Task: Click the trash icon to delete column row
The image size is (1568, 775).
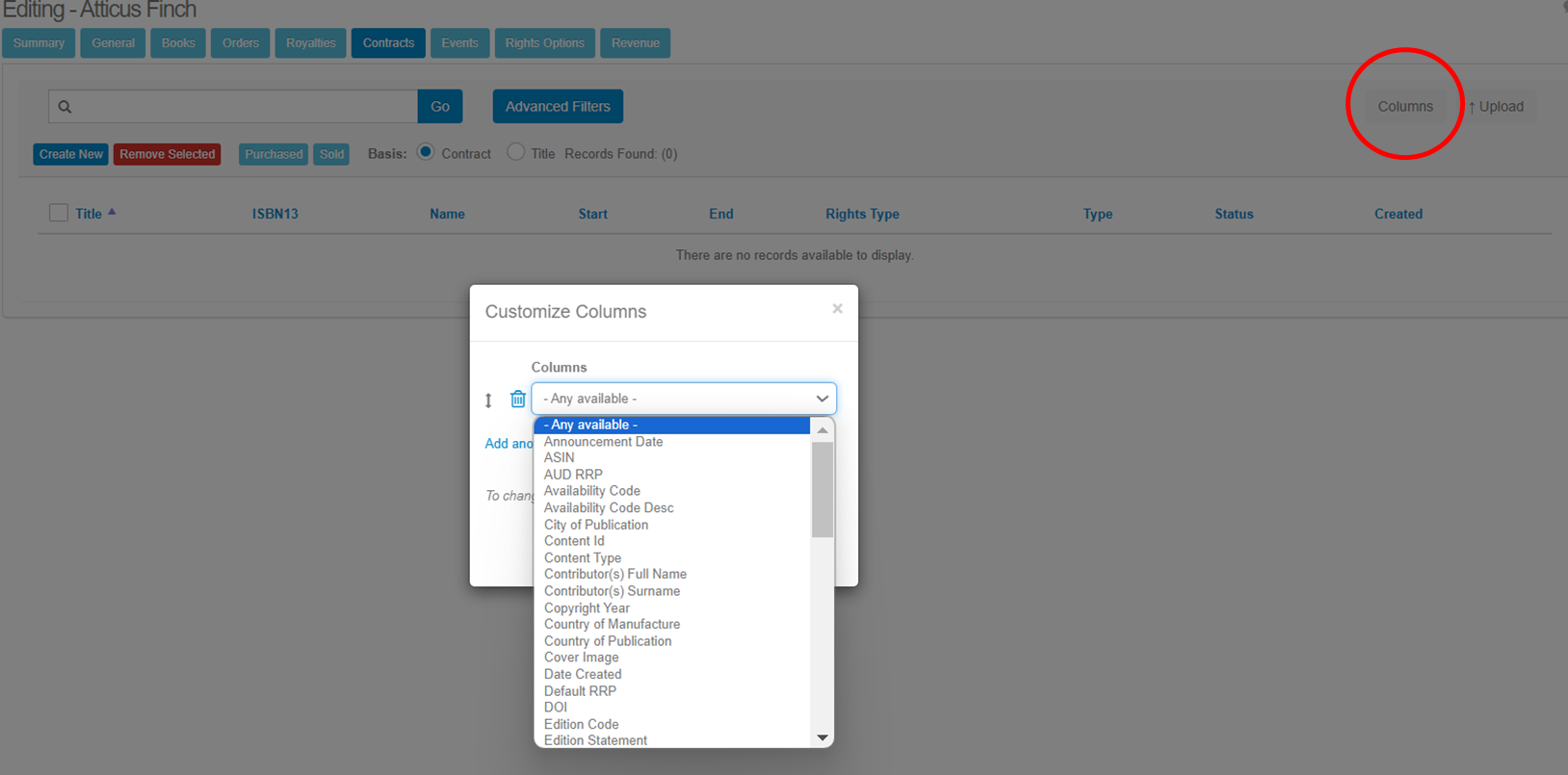Action: point(518,399)
